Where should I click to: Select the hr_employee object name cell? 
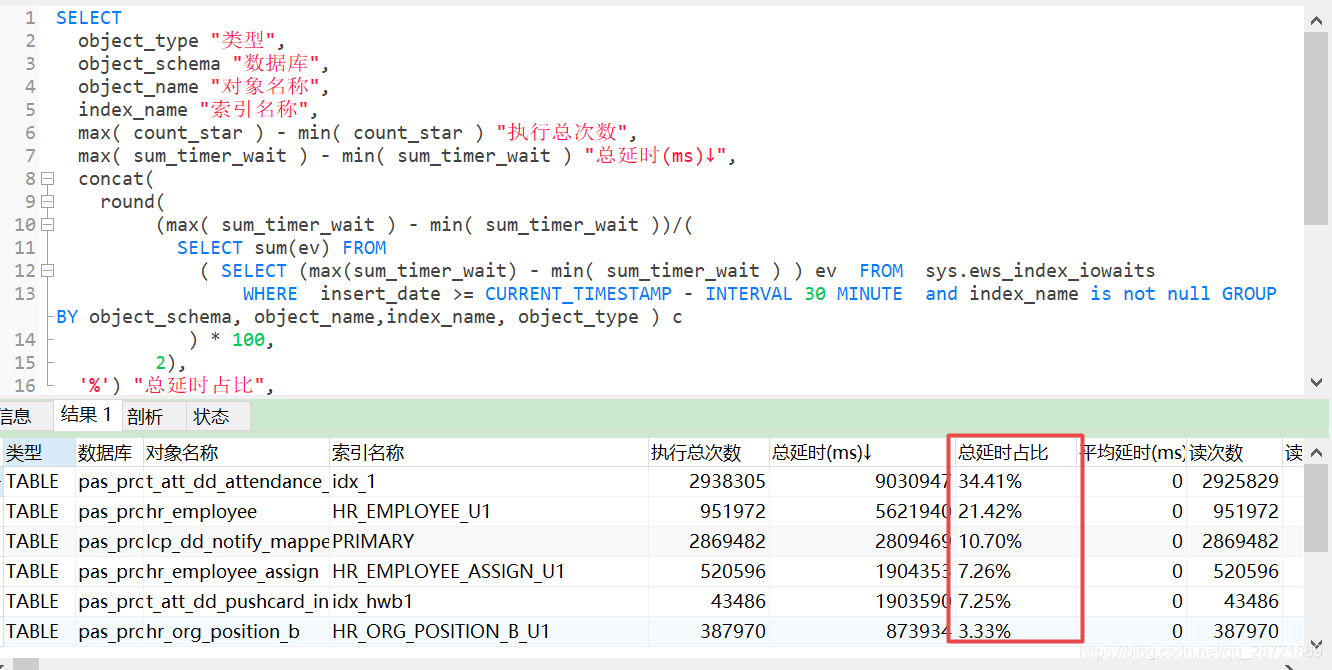[x=237, y=512]
